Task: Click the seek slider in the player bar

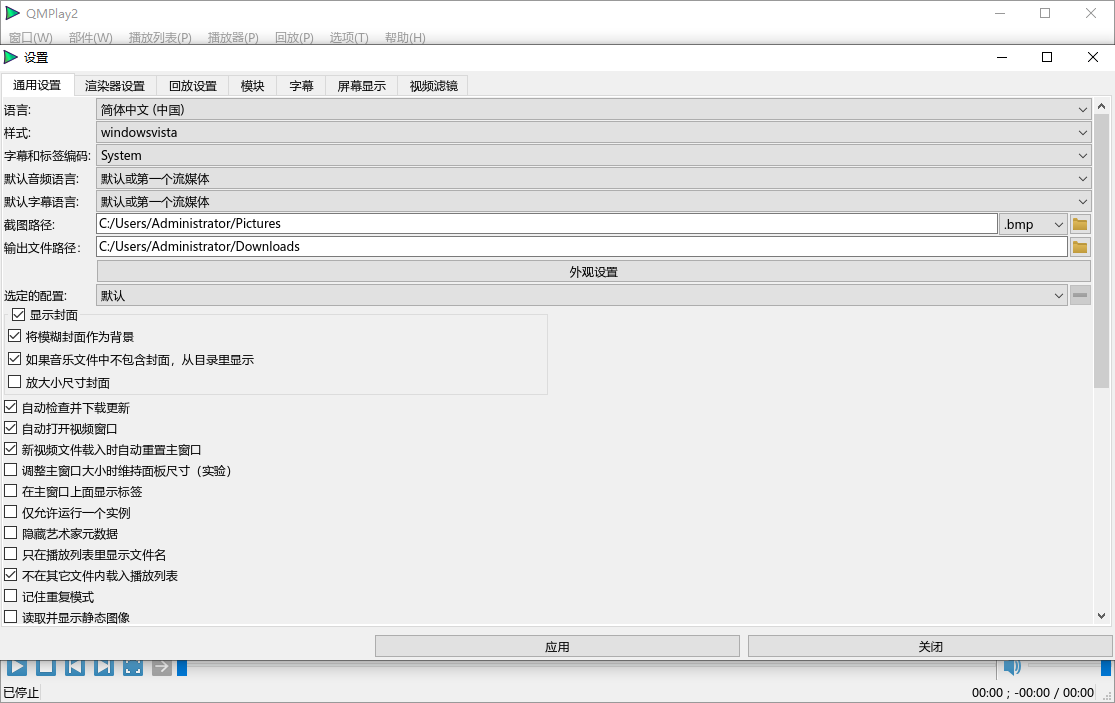Action: pos(587,667)
